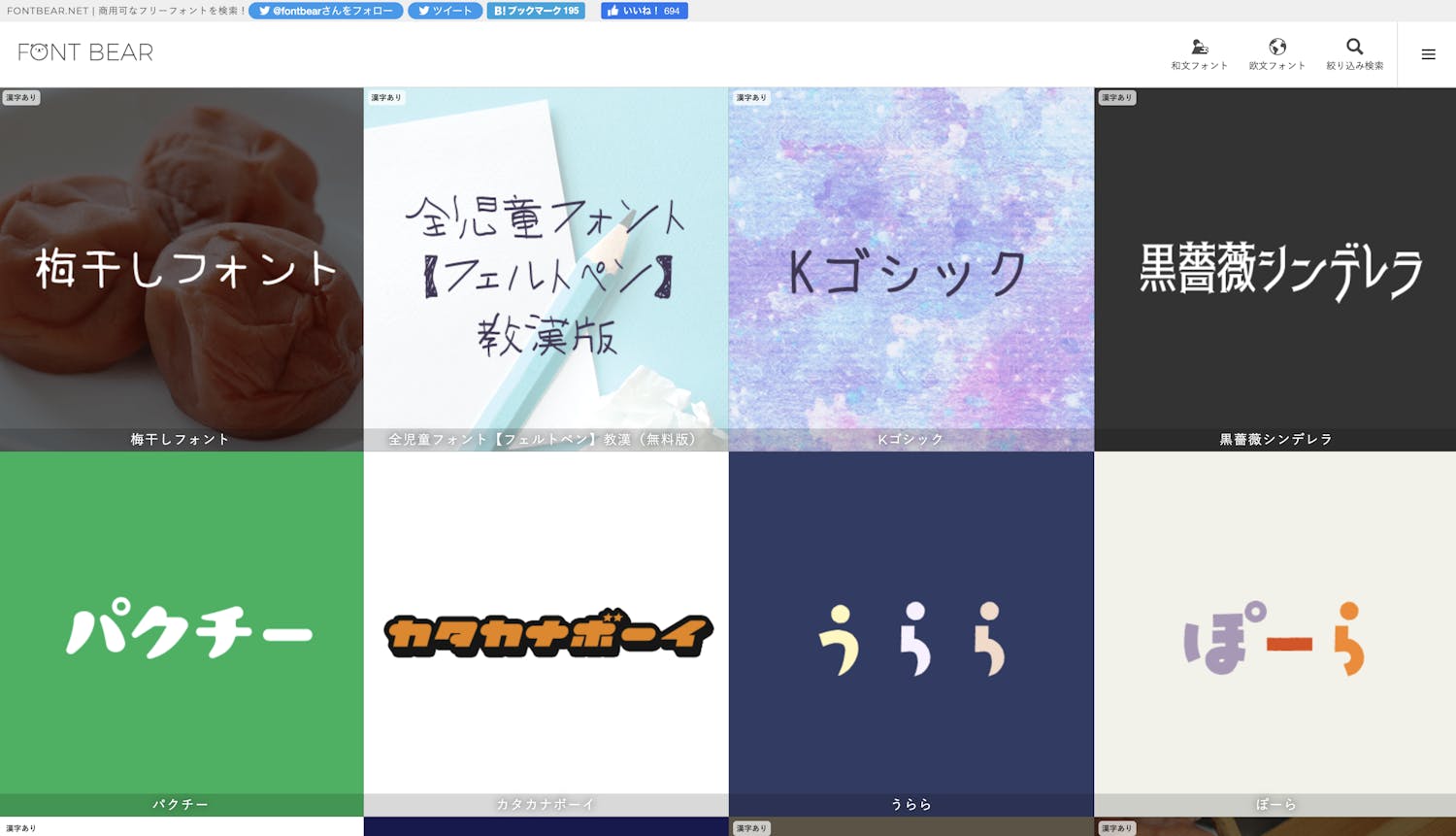Click the FONT BEAR logo
Image resolution: width=1456 pixels, height=836 pixels.
pyautogui.click(x=85, y=52)
